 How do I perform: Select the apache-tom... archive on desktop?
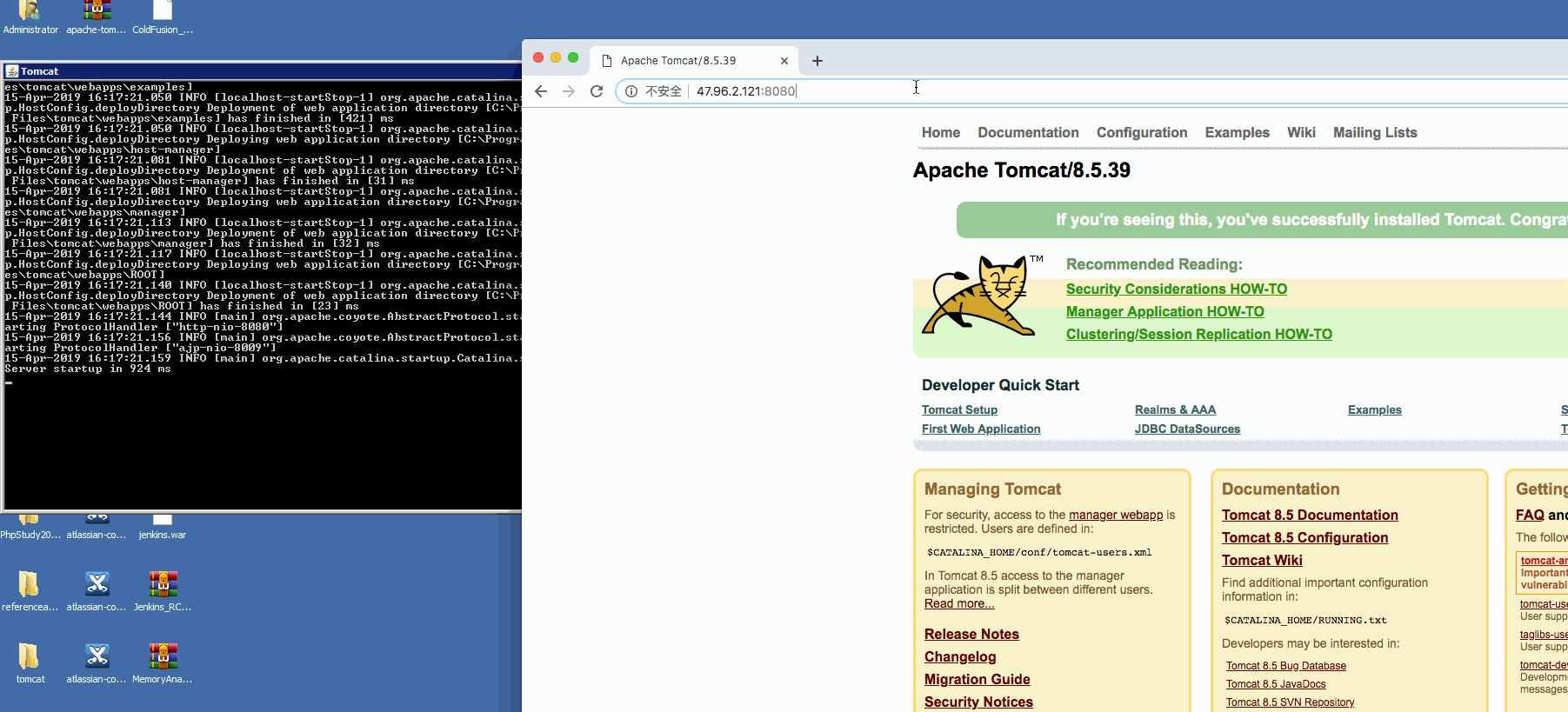(x=97, y=17)
